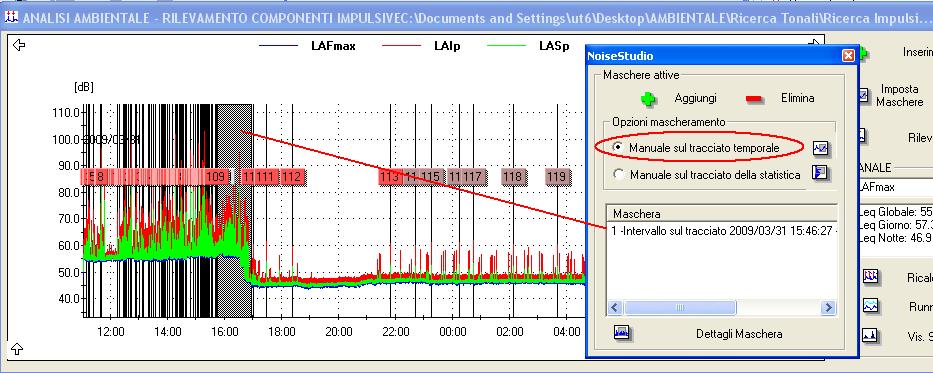
Task: Select Manuale sul tracciato temporale radio option
Action: 619,147
